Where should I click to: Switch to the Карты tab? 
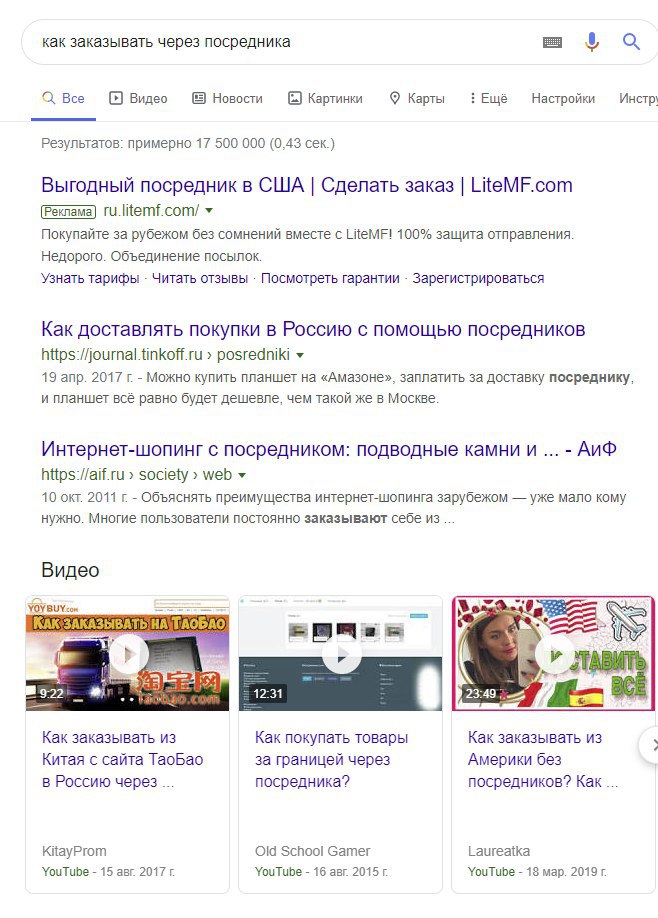pos(417,98)
